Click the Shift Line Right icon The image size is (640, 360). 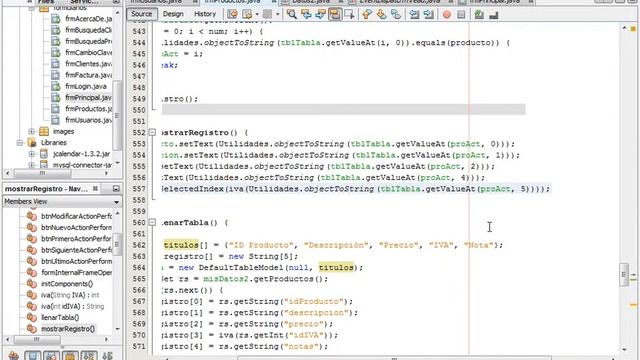429,14
